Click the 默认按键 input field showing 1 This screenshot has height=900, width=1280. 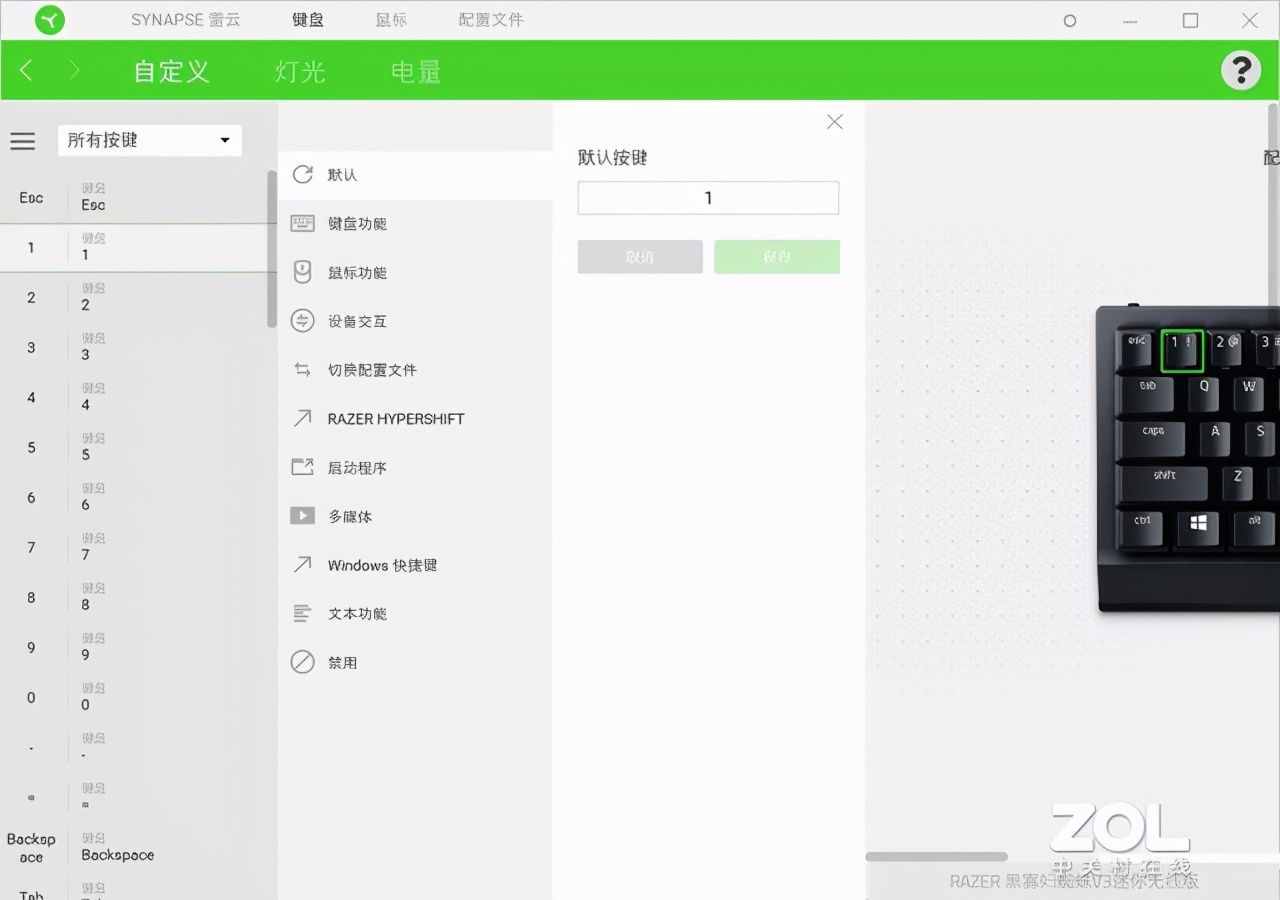click(708, 198)
